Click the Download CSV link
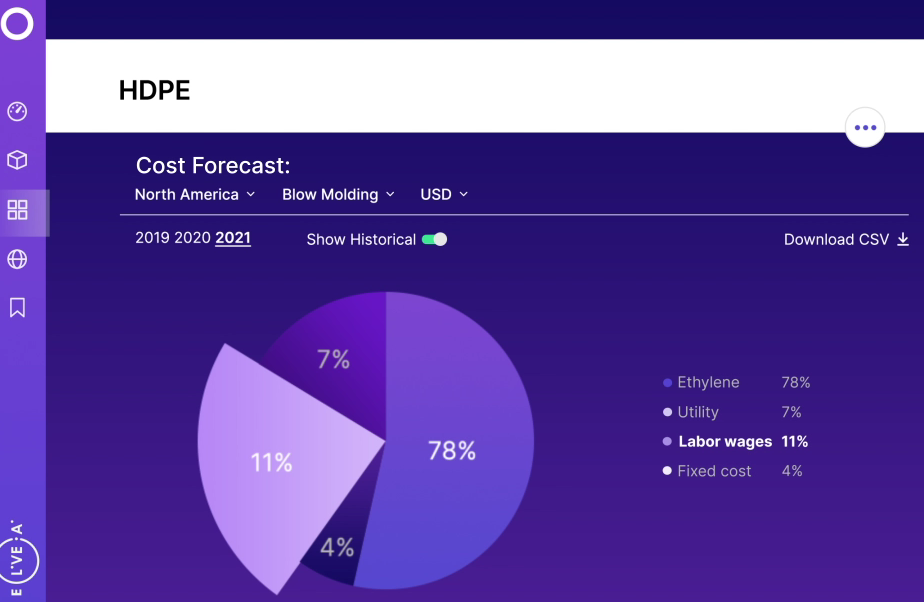Screen dimensions: 924x602 point(837,240)
